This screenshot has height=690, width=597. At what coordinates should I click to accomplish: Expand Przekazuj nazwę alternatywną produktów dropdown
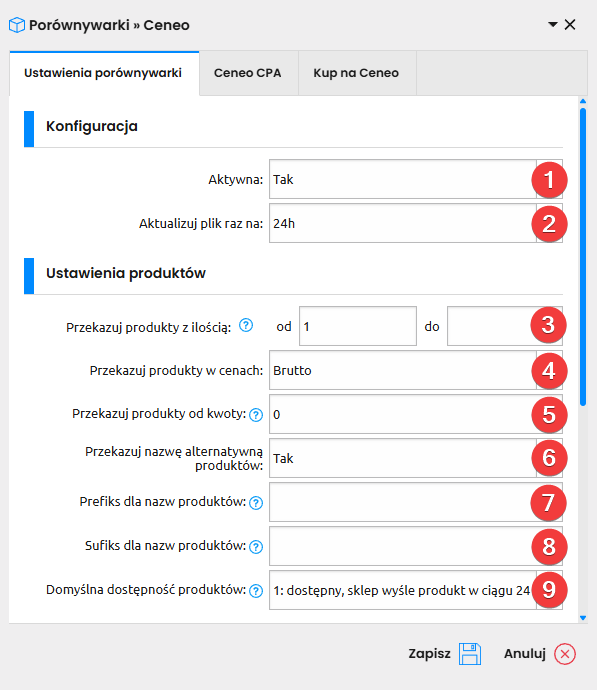click(x=416, y=458)
